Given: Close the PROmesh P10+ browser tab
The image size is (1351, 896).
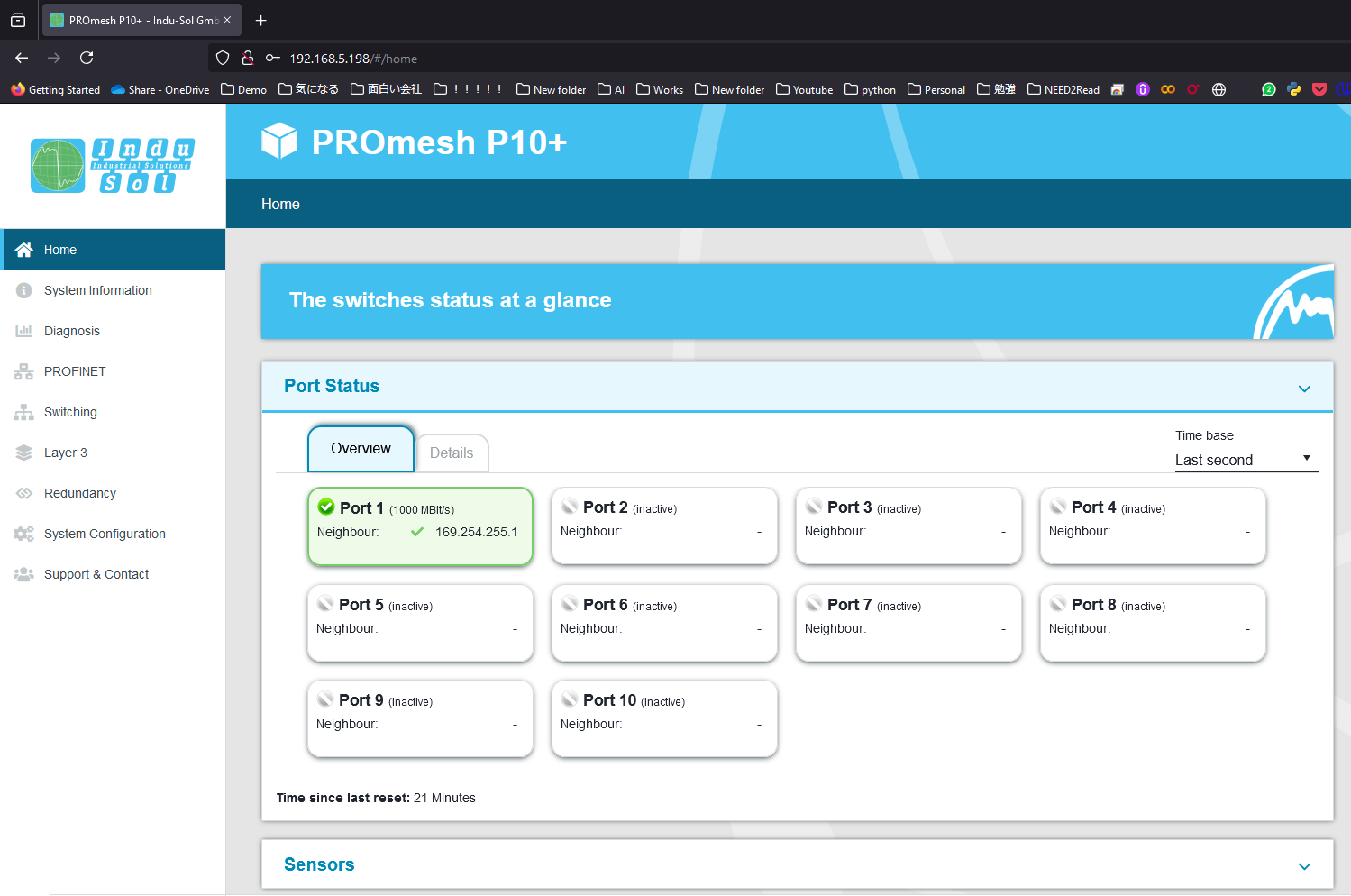Looking at the screenshot, I should (227, 20).
